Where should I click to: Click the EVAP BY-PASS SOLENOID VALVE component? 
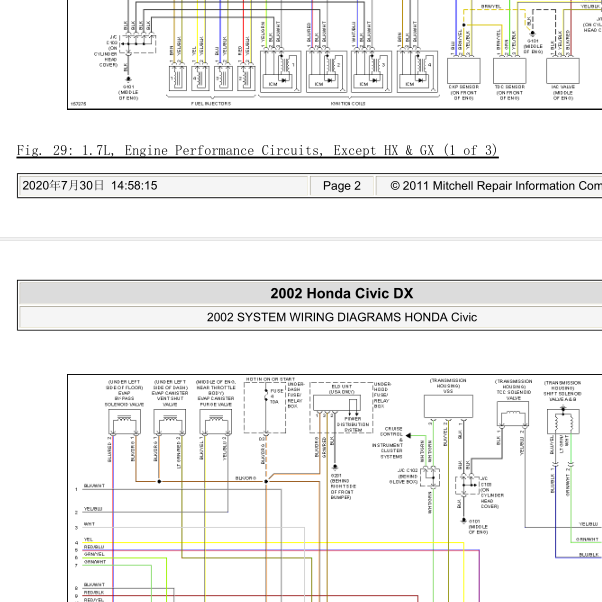[x=124, y=422]
